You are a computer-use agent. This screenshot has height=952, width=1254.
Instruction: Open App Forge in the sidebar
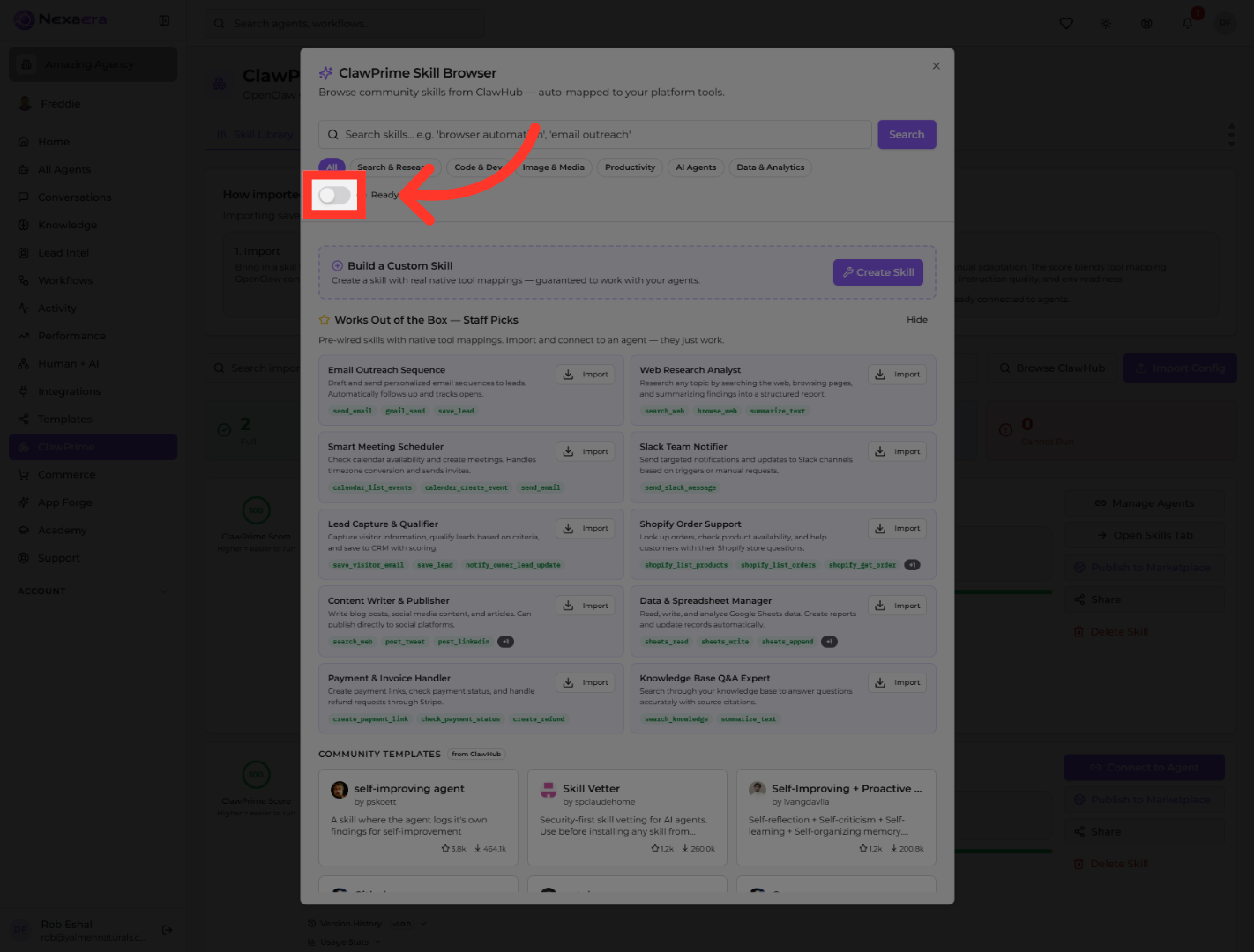pyautogui.click(x=93, y=502)
